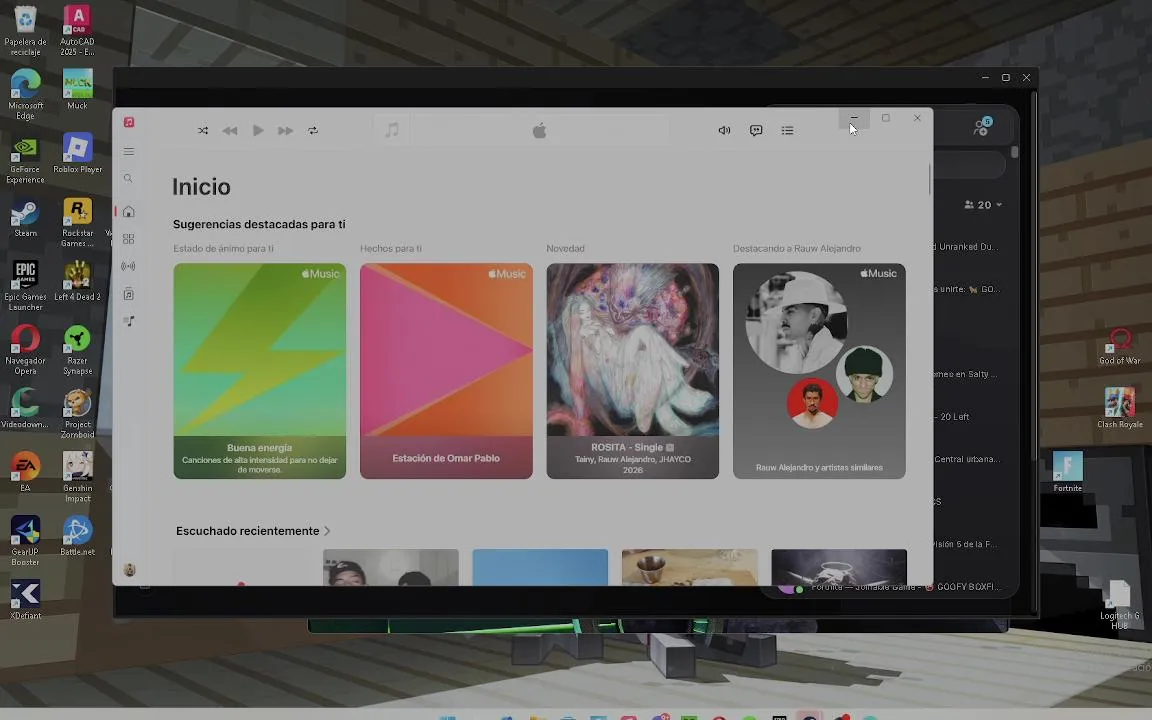
Task: Open Navegador Opera desktop shortcut
Action: click(x=26, y=349)
